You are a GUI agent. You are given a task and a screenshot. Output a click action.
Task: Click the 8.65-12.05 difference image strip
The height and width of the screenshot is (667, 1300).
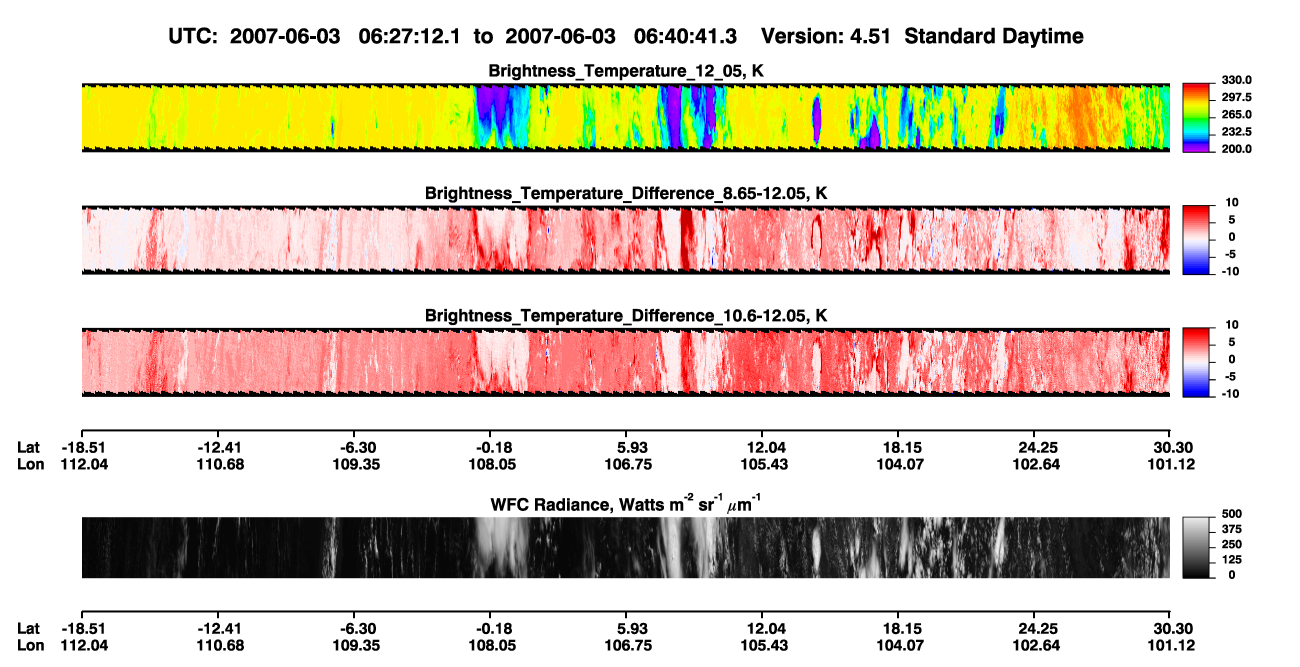(625, 240)
